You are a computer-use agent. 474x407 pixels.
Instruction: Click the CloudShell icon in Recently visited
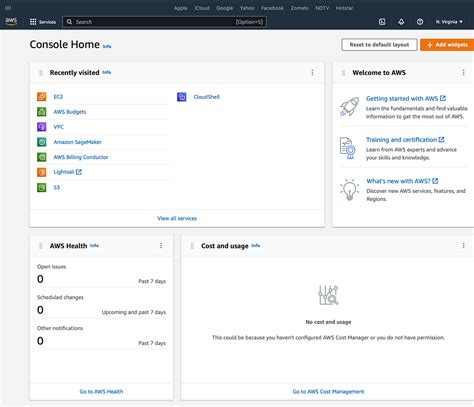(x=182, y=97)
